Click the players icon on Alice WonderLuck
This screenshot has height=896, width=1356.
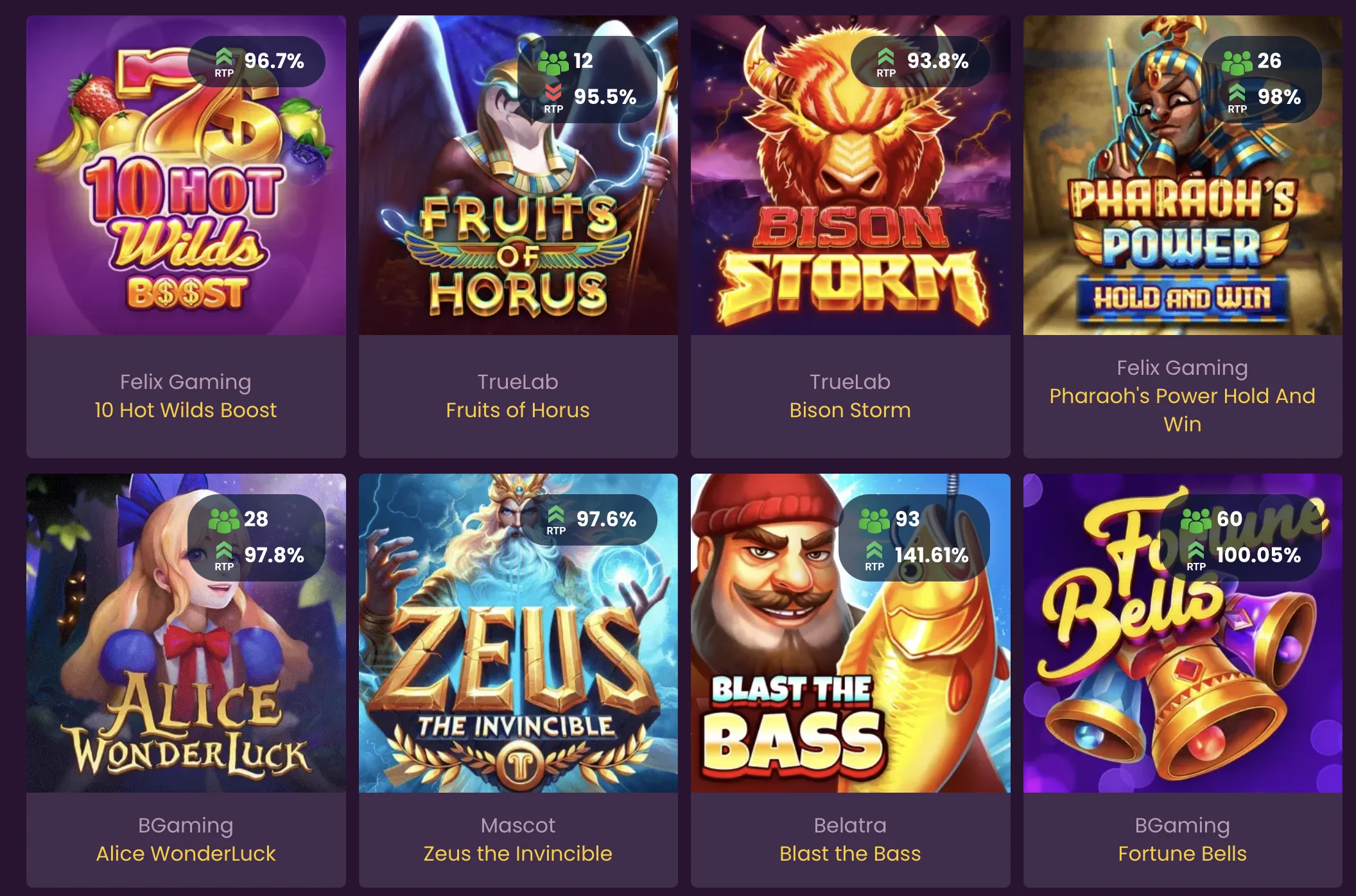point(224,519)
